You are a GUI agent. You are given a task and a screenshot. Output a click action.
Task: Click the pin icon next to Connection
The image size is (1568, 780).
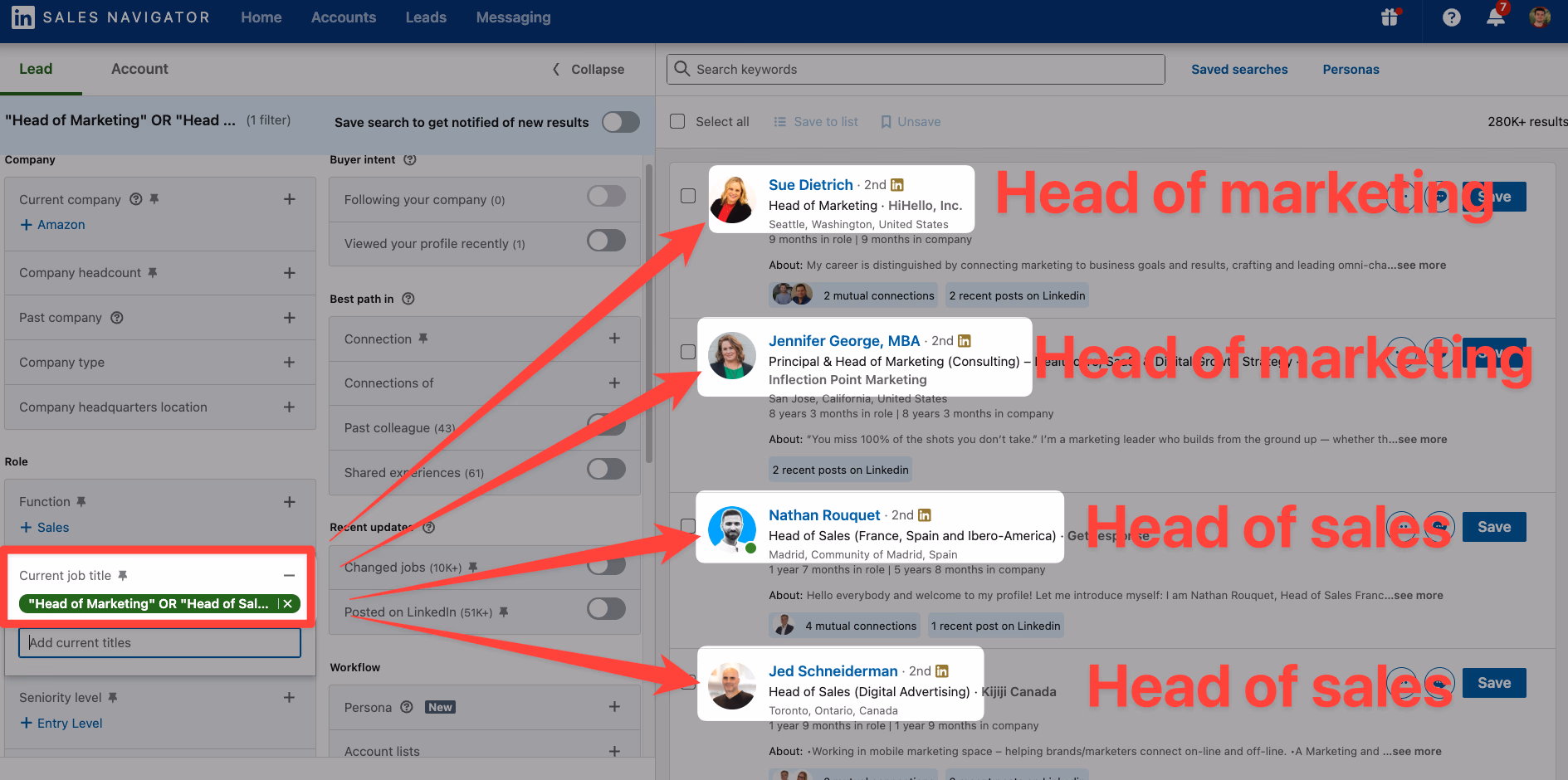click(423, 339)
